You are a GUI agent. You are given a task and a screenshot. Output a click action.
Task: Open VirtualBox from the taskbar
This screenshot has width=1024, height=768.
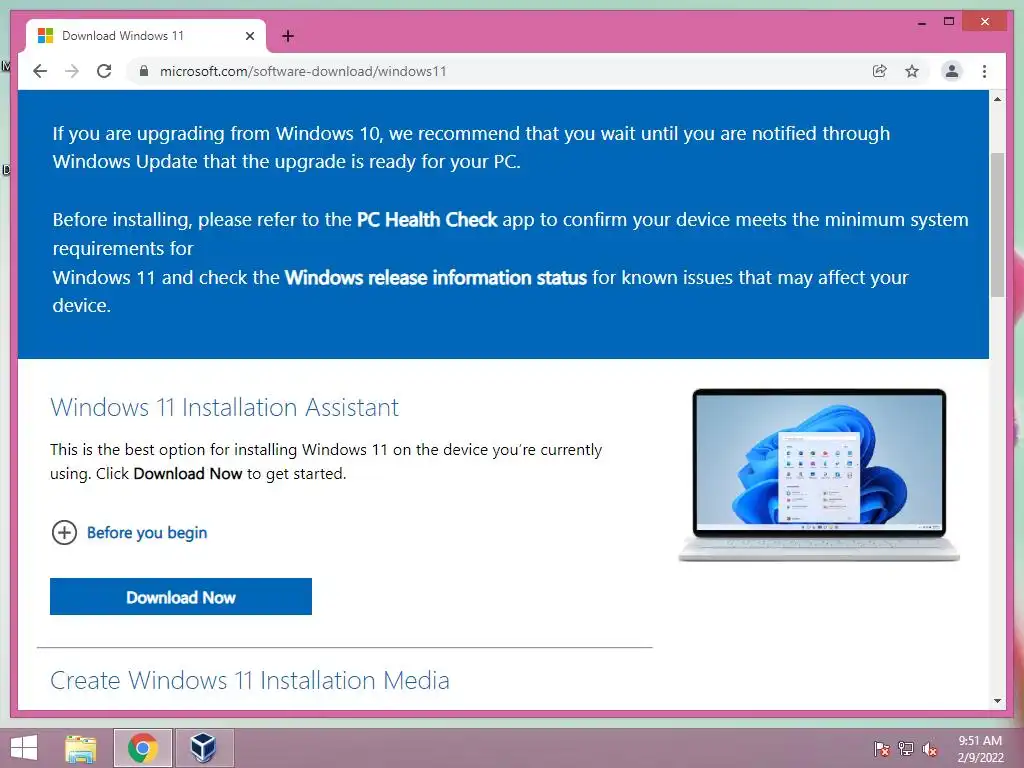(204, 748)
